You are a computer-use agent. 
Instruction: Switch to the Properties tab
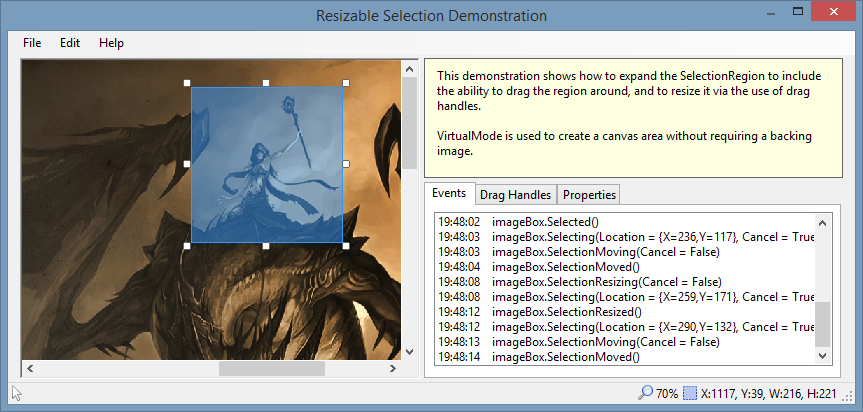point(589,195)
